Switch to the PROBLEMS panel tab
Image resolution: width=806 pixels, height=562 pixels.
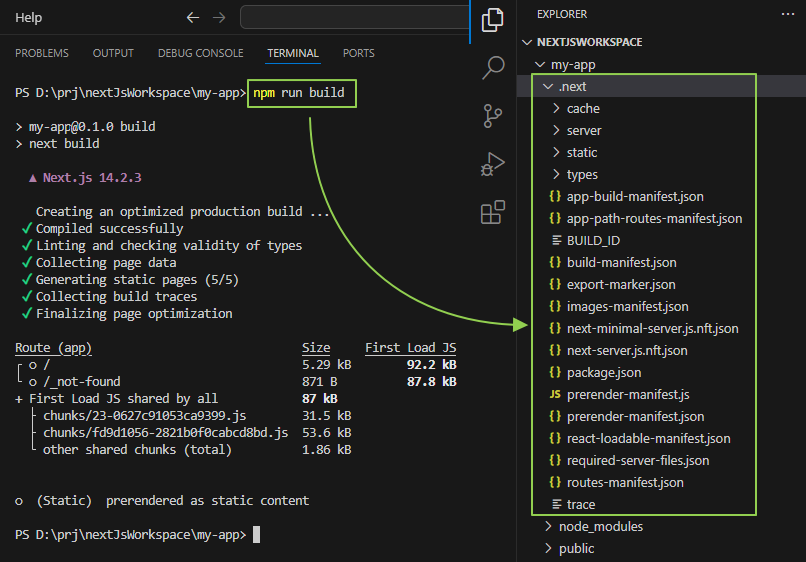pos(42,53)
